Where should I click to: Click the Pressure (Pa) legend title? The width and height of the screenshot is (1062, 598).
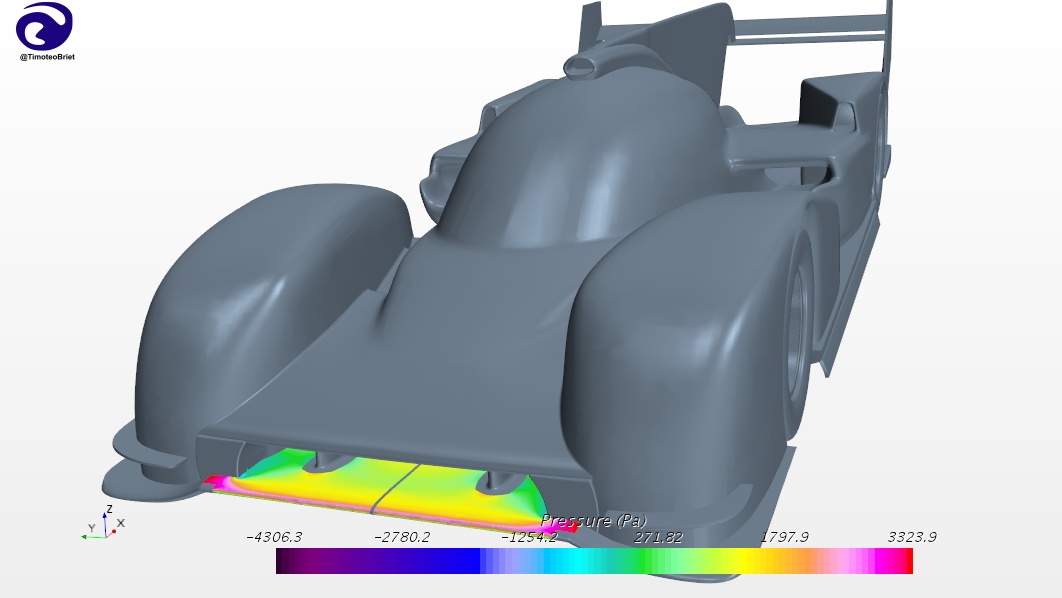click(x=594, y=521)
